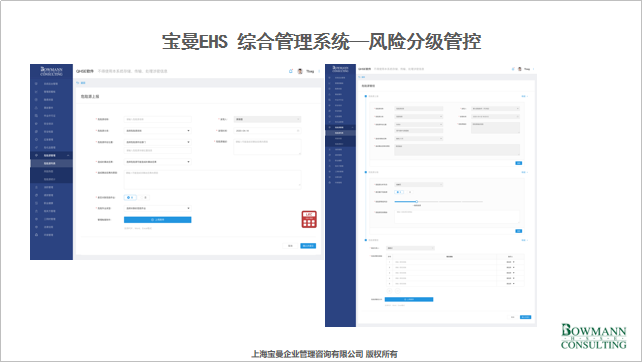643x362 pixels.
Task: Open the vertical dots menu in right screenshot header
Action: (533, 69)
